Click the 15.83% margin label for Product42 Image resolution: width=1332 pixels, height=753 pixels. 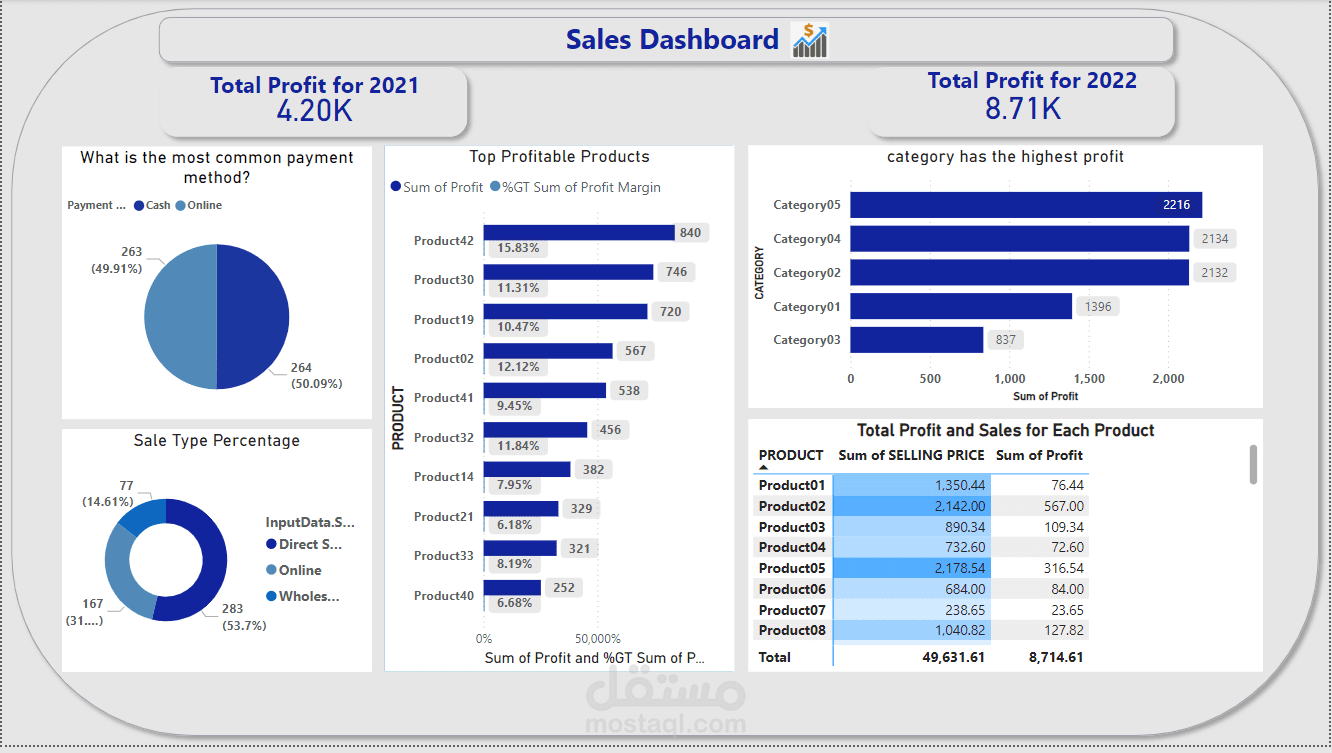518,248
